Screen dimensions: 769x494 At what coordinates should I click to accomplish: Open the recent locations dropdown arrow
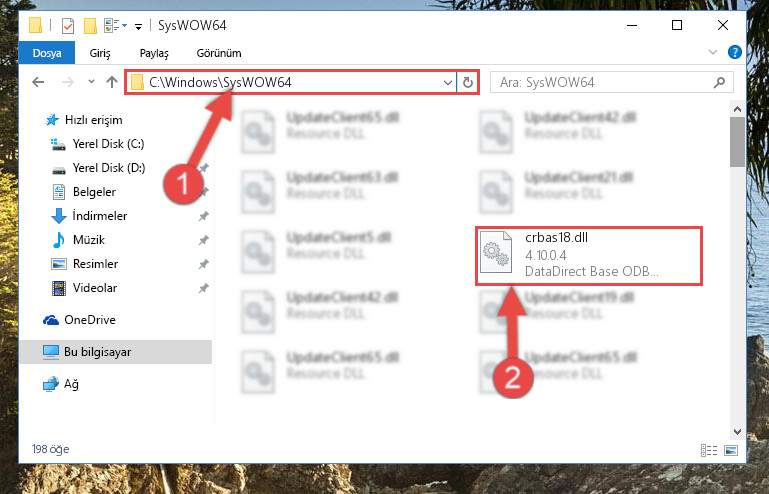[x=91, y=82]
